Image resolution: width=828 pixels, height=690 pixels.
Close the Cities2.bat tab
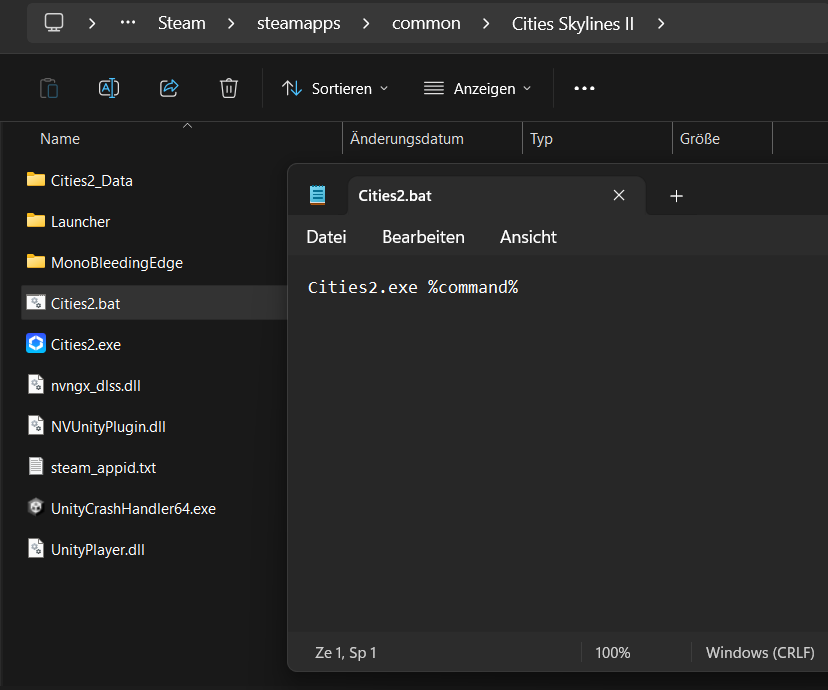pyautogui.click(x=619, y=196)
